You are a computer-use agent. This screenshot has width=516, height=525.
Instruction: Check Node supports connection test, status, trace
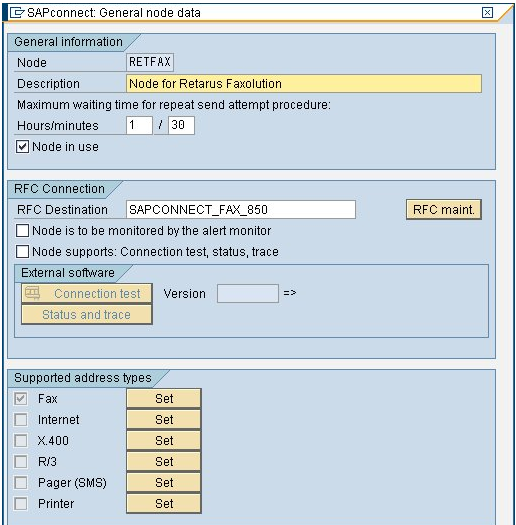point(22,251)
